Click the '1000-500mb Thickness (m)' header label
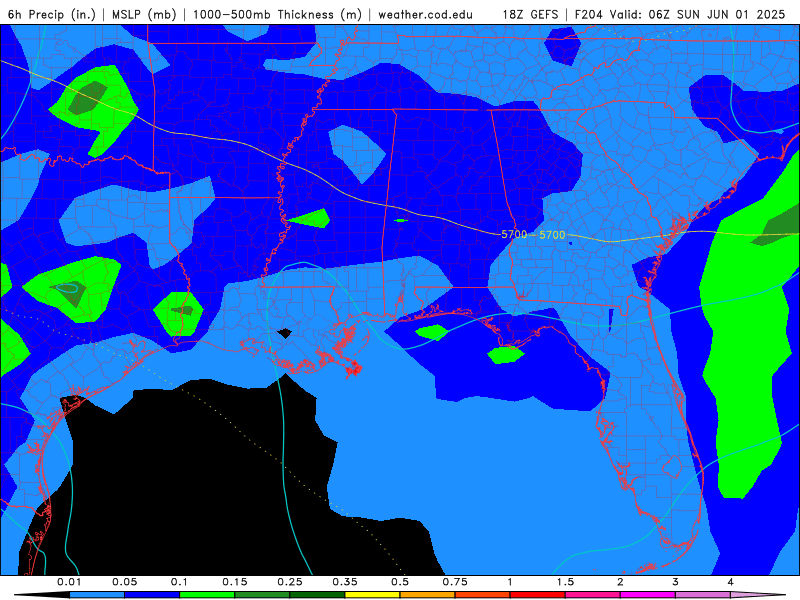The image size is (800, 600). 277,14
